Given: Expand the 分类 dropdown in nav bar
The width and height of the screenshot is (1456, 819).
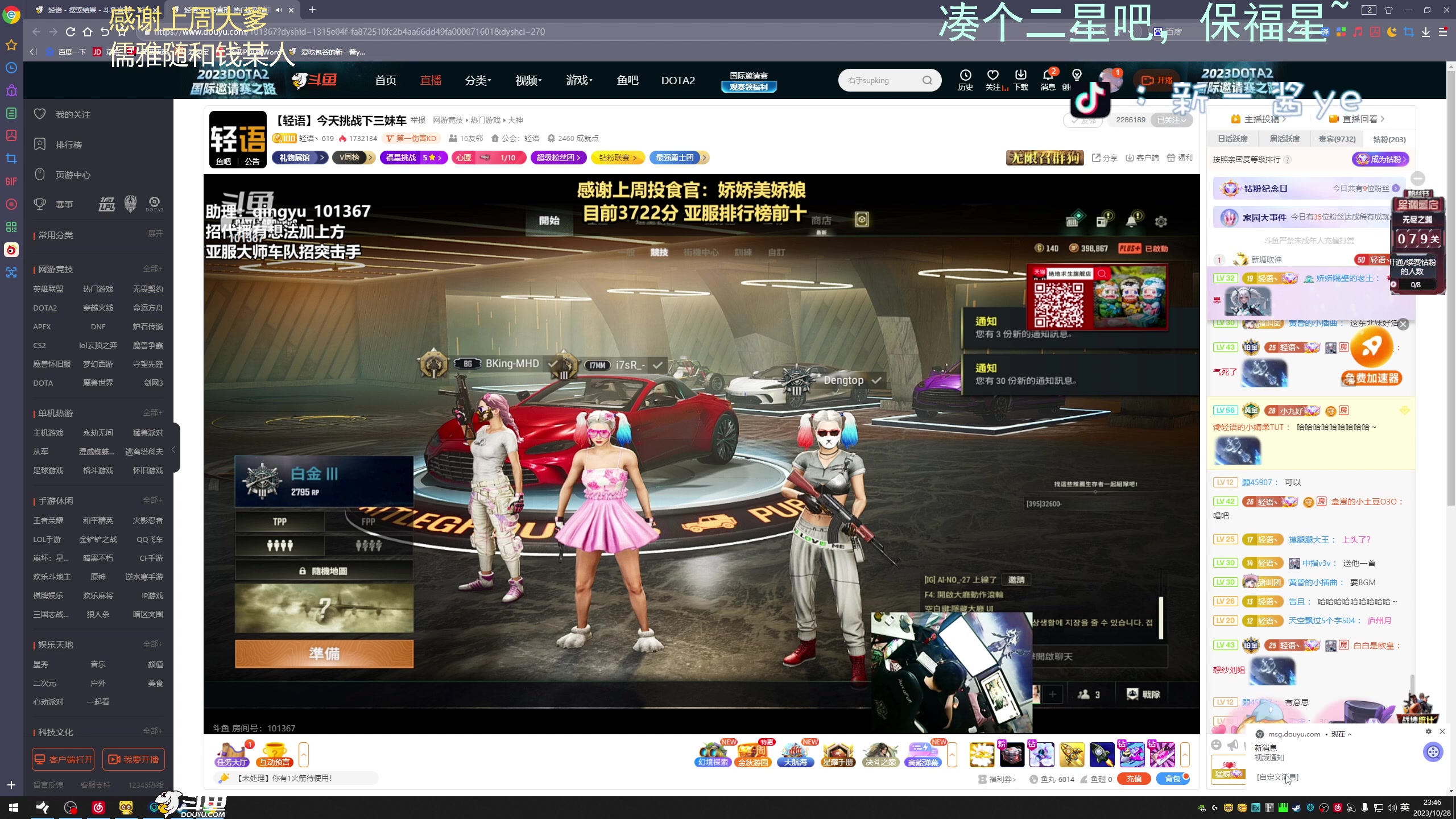Looking at the screenshot, I should pyautogui.click(x=478, y=80).
